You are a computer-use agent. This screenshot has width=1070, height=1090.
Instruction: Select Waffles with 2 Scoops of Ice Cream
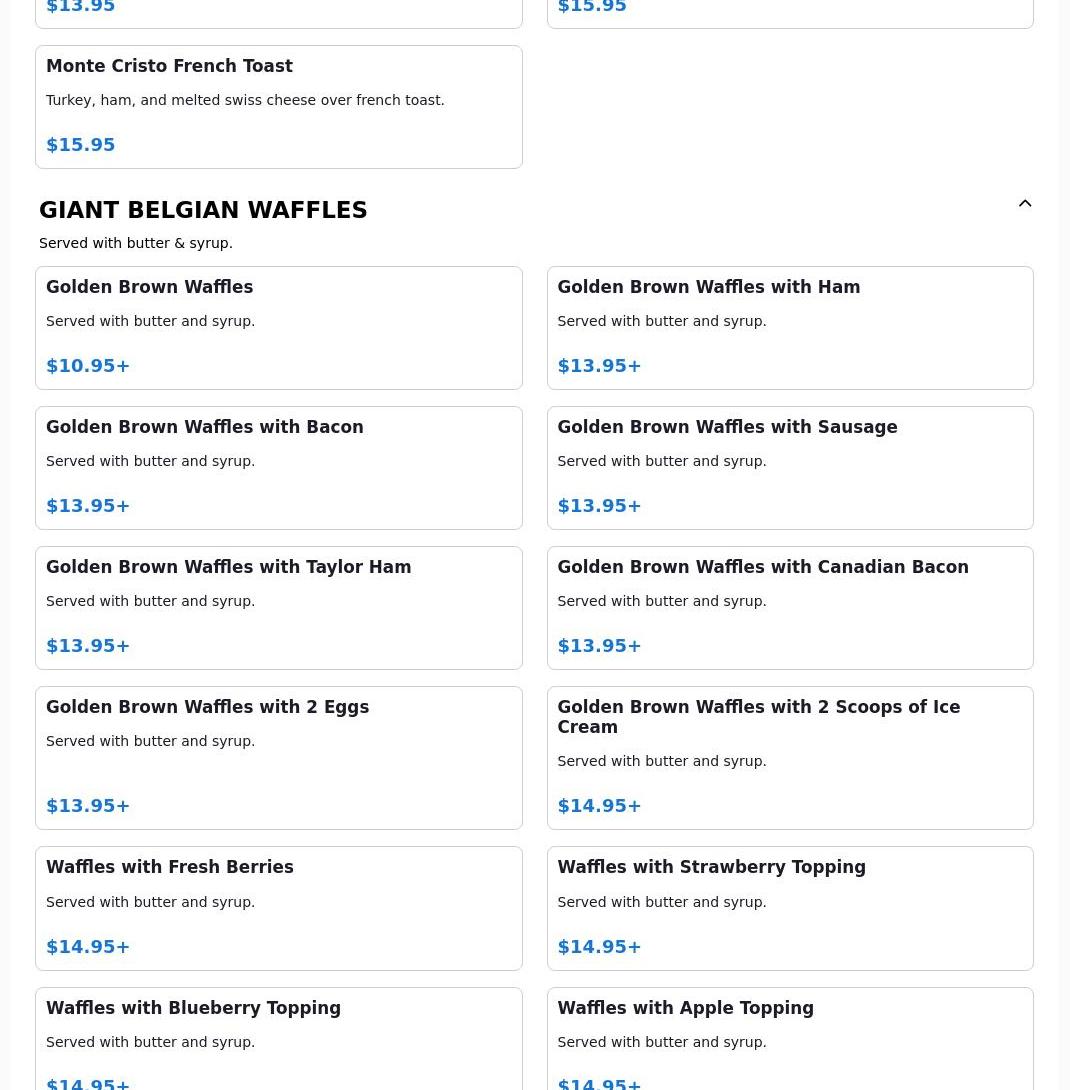[x=790, y=758]
